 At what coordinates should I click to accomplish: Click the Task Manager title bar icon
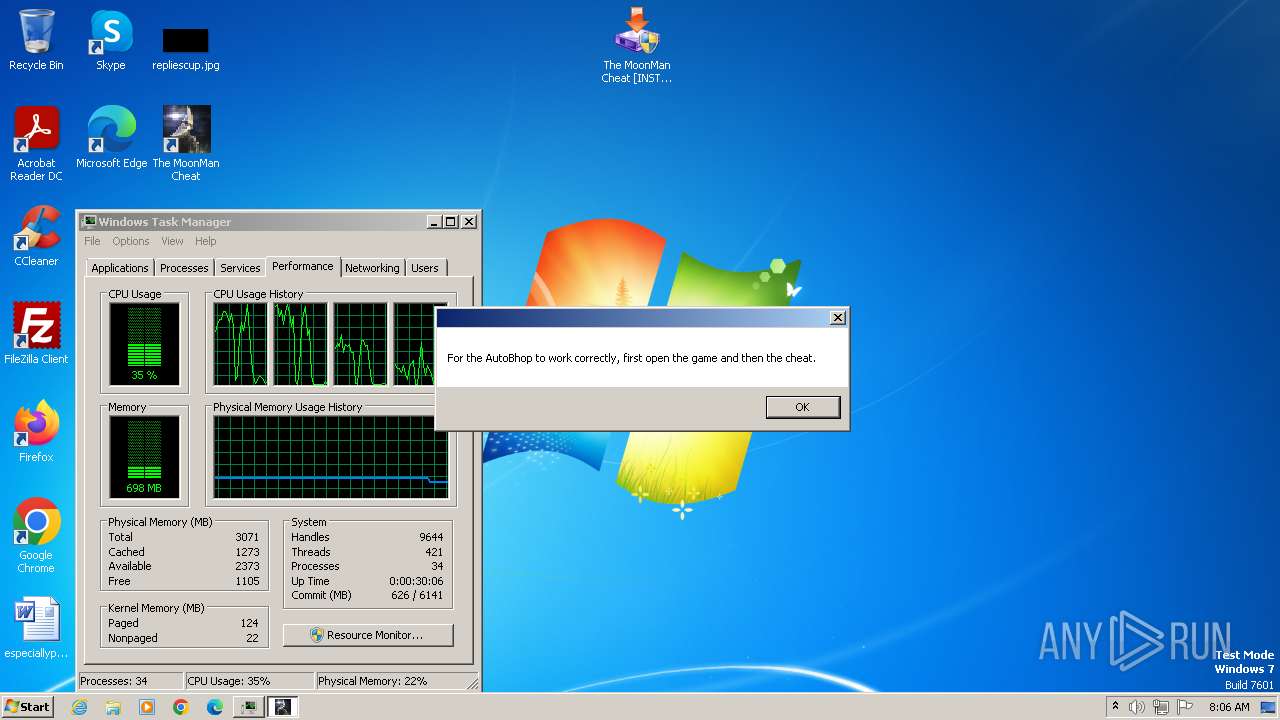[89, 222]
